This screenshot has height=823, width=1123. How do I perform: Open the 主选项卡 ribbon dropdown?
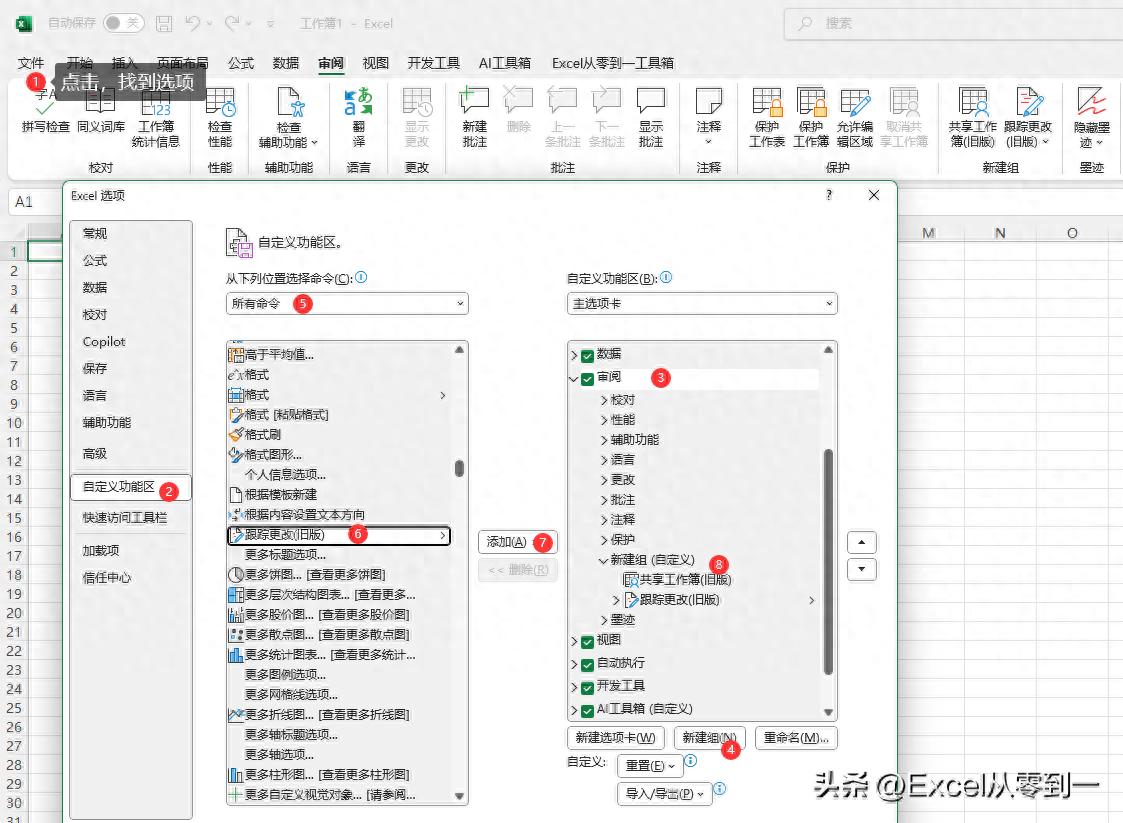(702, 304)
